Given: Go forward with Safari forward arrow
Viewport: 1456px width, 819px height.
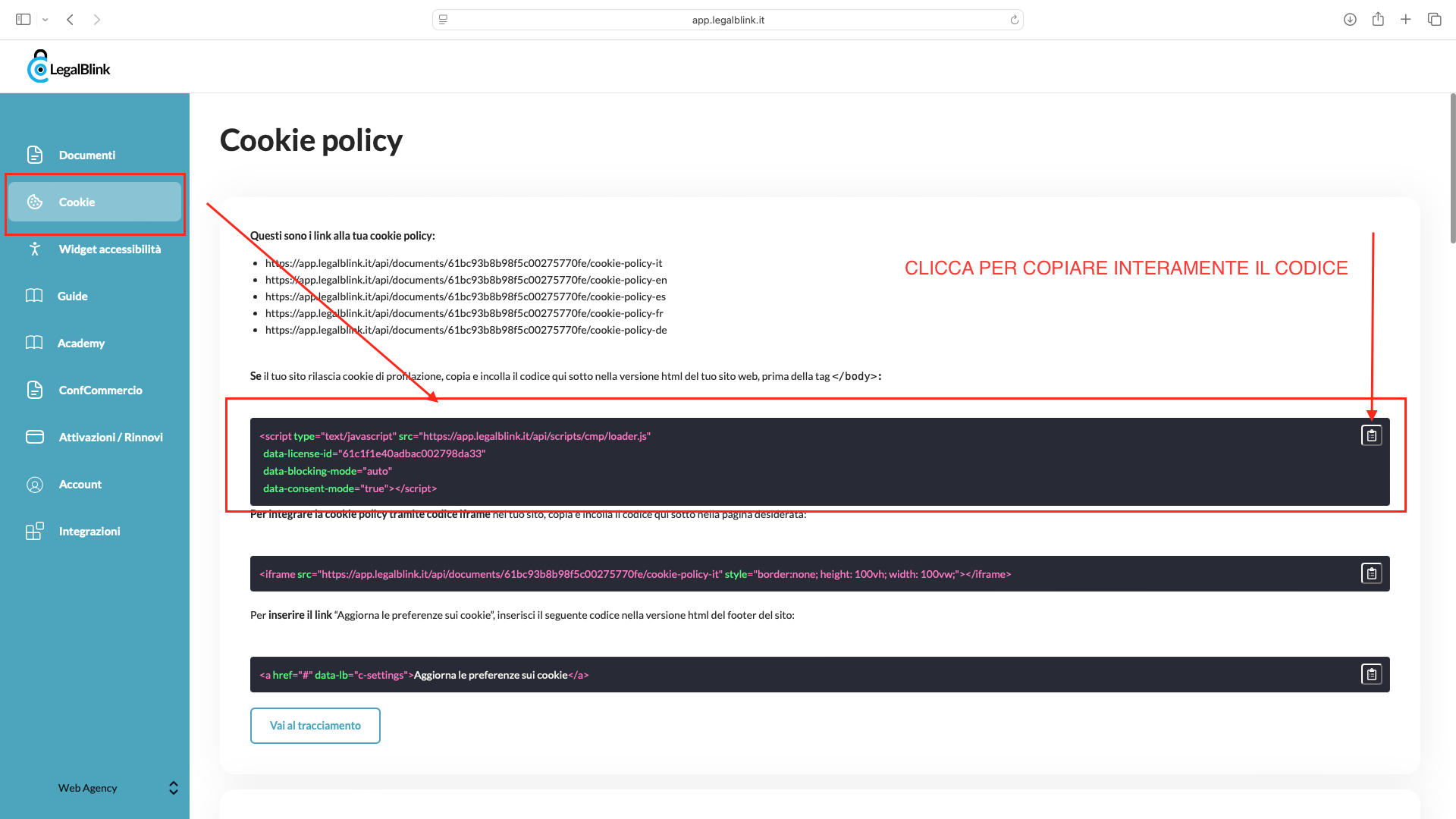Looking at the screenshot, I should pos(97,20).
